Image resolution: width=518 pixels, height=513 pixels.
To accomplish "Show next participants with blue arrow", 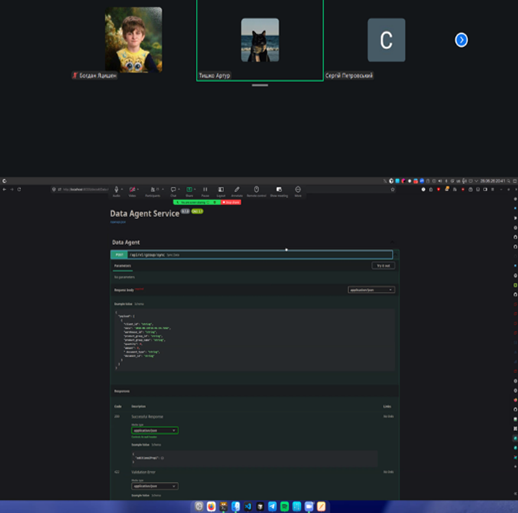I will click(461, 40).
